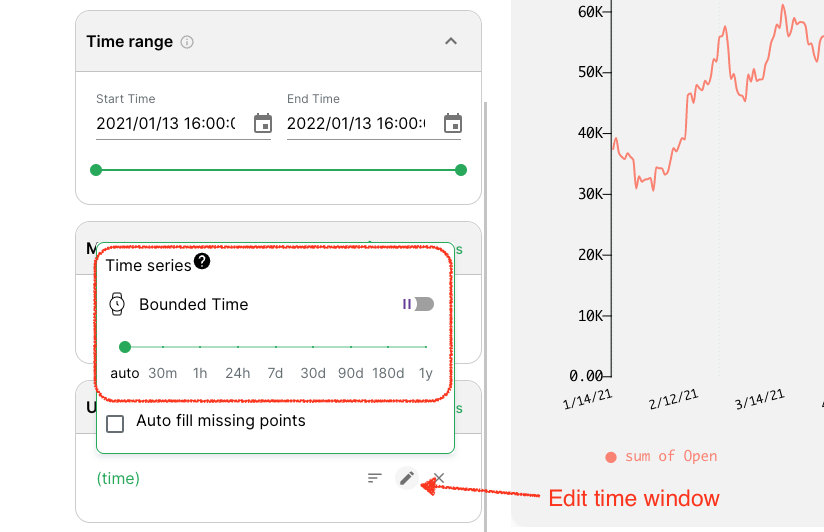824x532 pixels.
Task: Remove the (time) entry with X
Action: click(438, 478)
